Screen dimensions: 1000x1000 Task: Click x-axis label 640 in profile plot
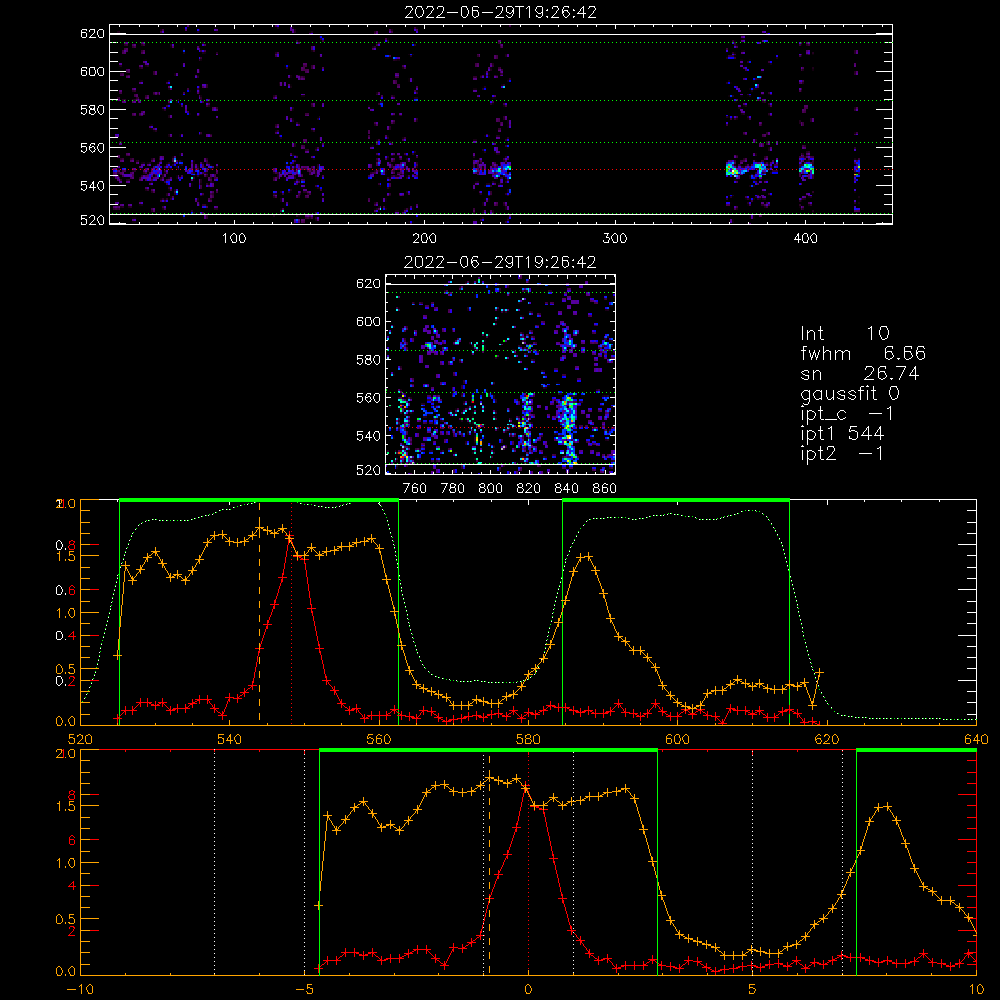click(976, 740)
